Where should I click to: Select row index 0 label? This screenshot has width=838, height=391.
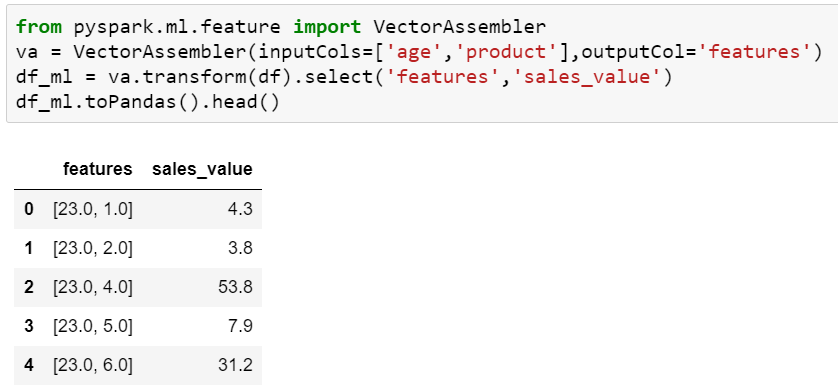(x=29, y=209)
